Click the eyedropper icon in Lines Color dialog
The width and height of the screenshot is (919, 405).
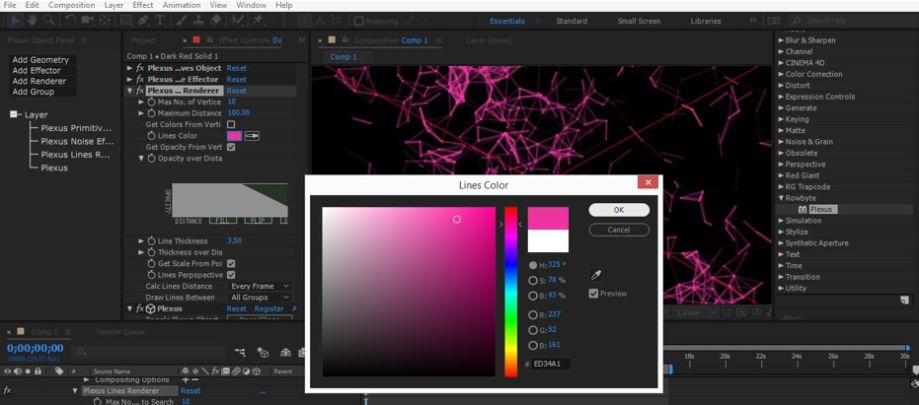(598, 275)
